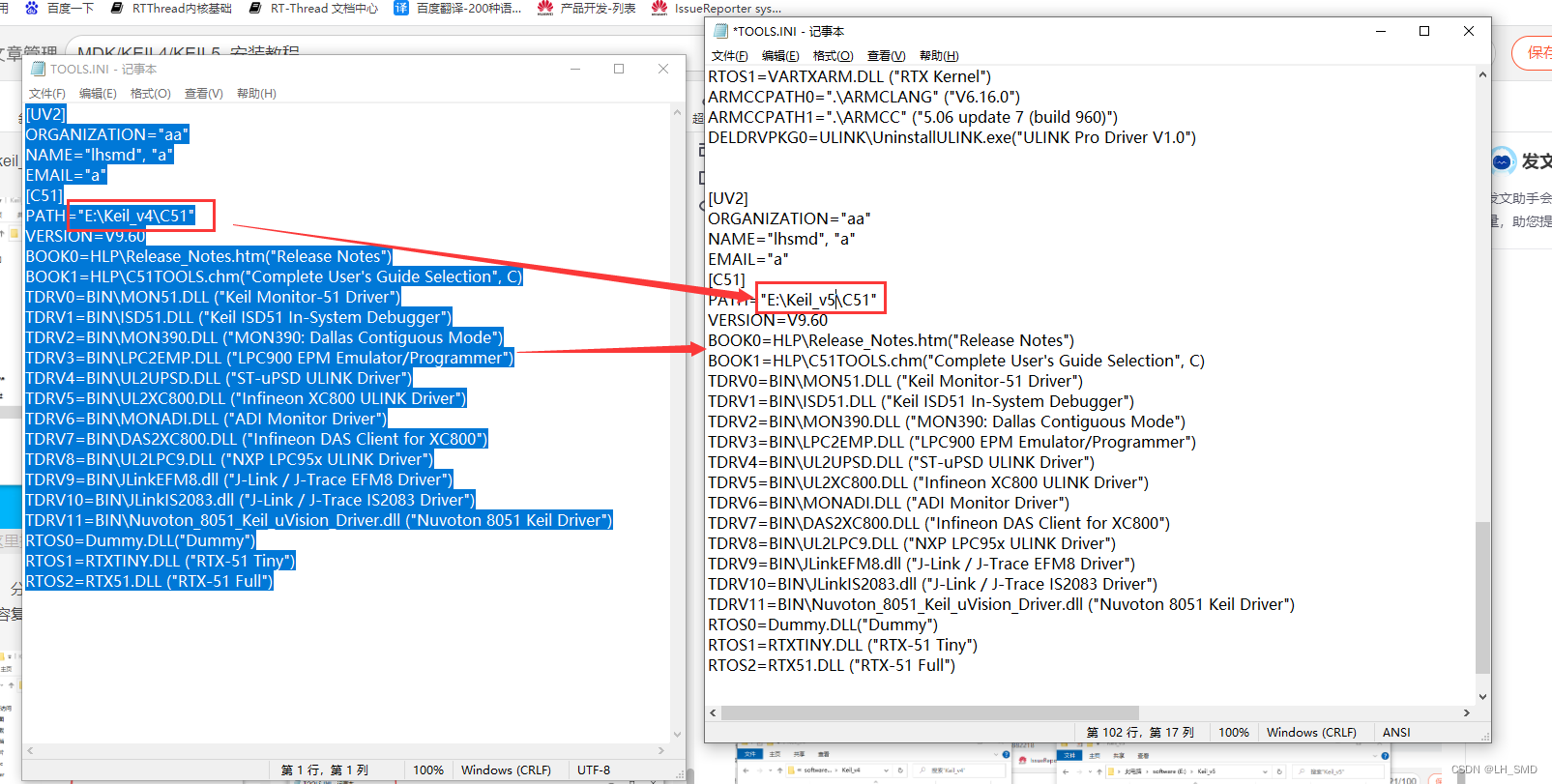Click the RTOS1=RTXTINY.DLL line in left Notepad
Viewport: 1552px width, 784px height.
[161, 561]
